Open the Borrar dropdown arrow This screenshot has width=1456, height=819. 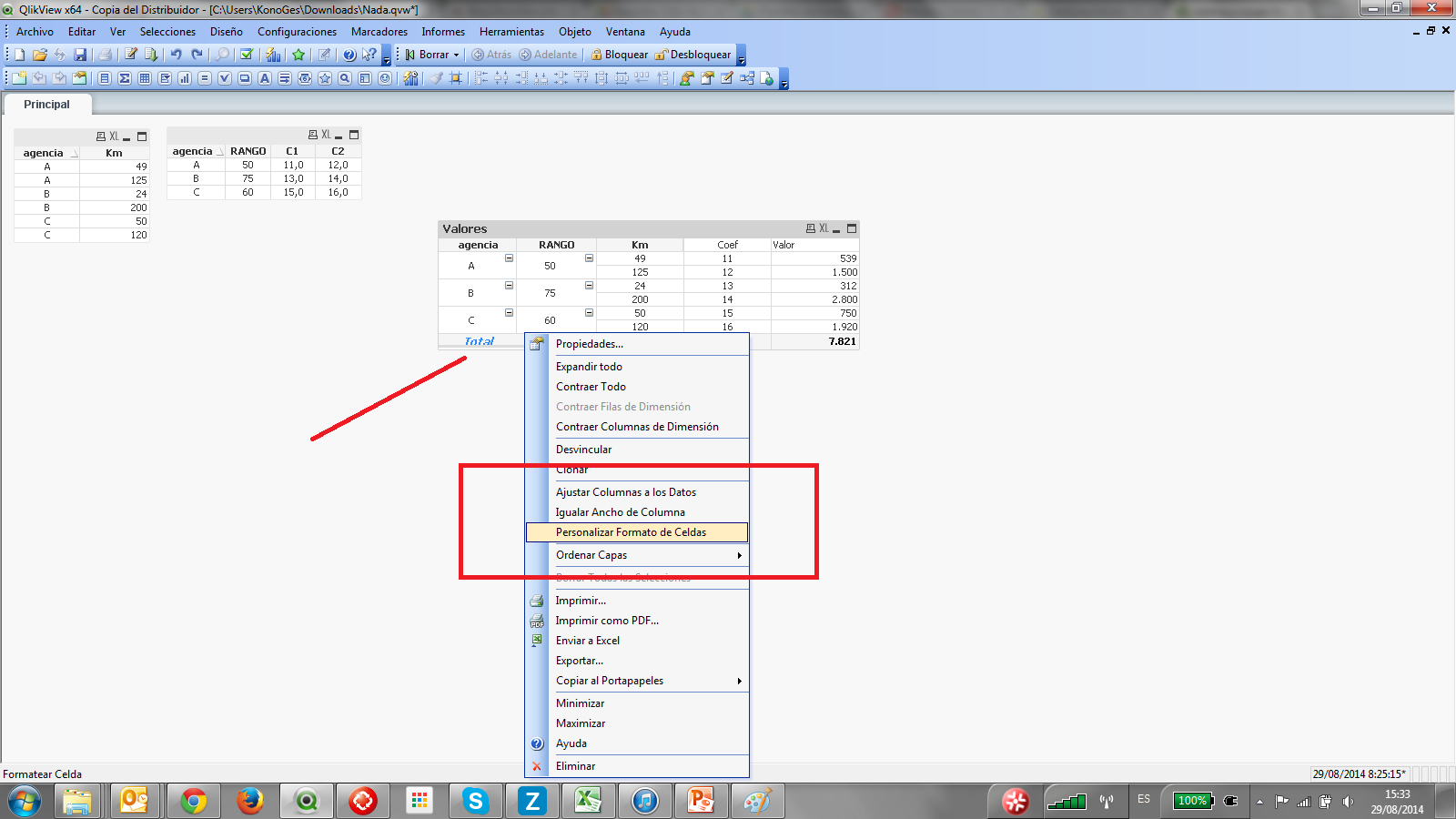pos(457,55)
